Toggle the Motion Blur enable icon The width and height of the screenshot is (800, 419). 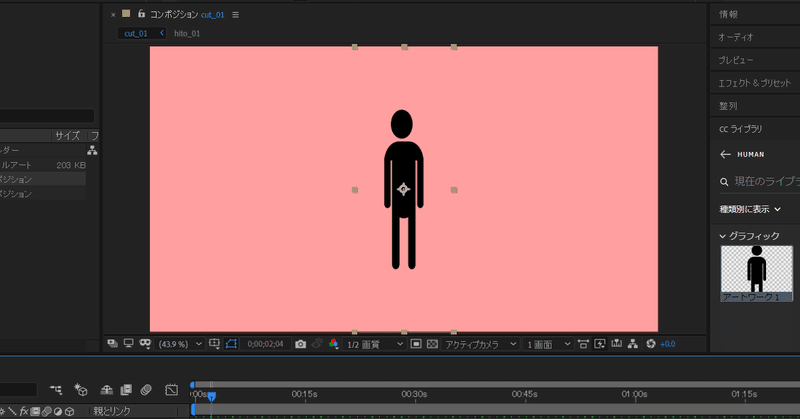pyautogui.click(x=146, y=390)
